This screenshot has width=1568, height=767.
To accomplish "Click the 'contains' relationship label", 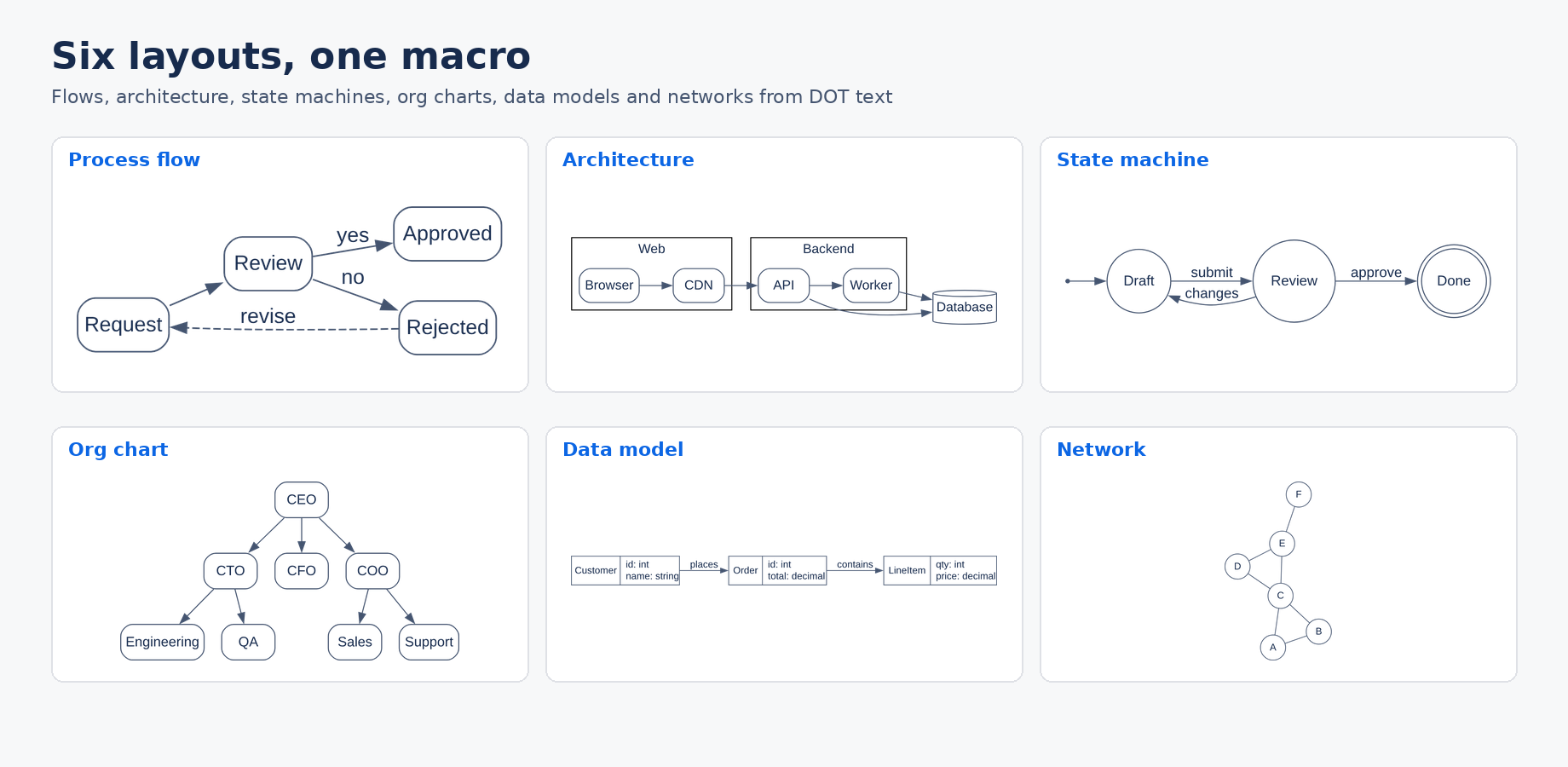I will [855, 565].
